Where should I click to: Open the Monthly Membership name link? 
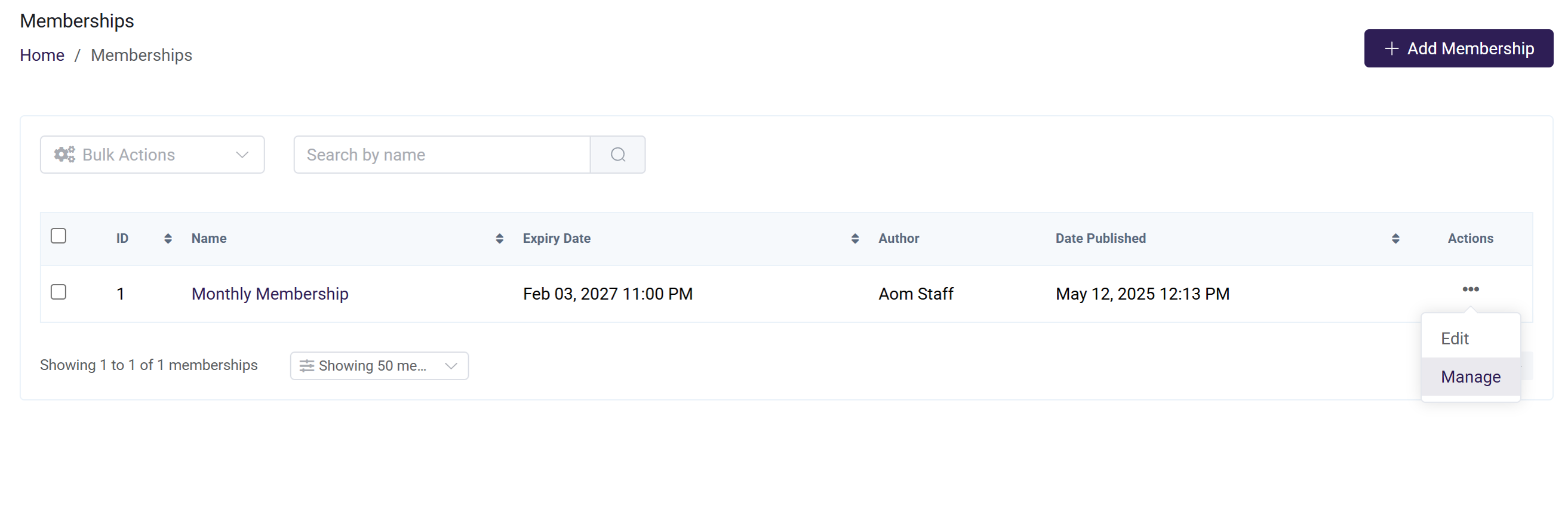[270, 294]
